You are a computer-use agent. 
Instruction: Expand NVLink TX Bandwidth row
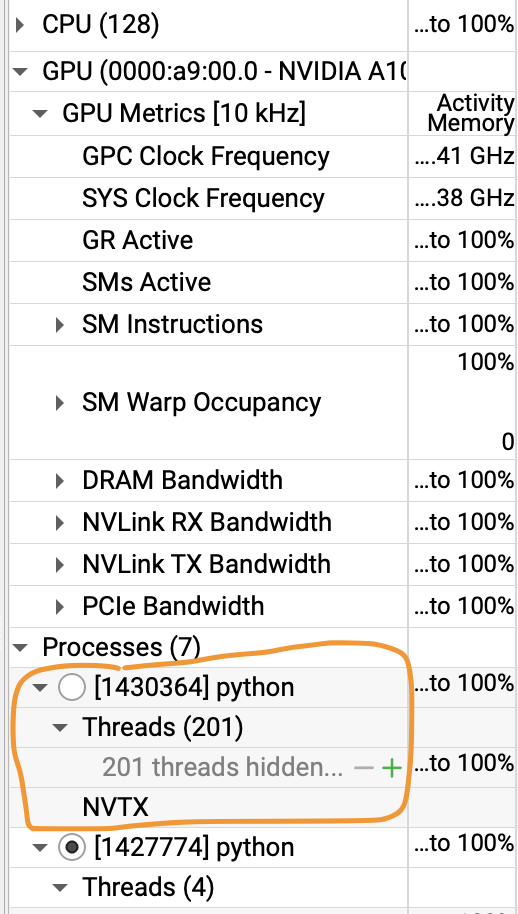pyautogui.click(x=60, y=564)
